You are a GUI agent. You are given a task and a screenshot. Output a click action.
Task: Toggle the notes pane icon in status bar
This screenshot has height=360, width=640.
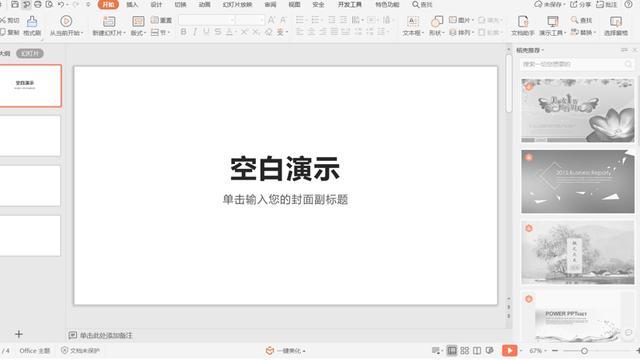pos(436,351)
